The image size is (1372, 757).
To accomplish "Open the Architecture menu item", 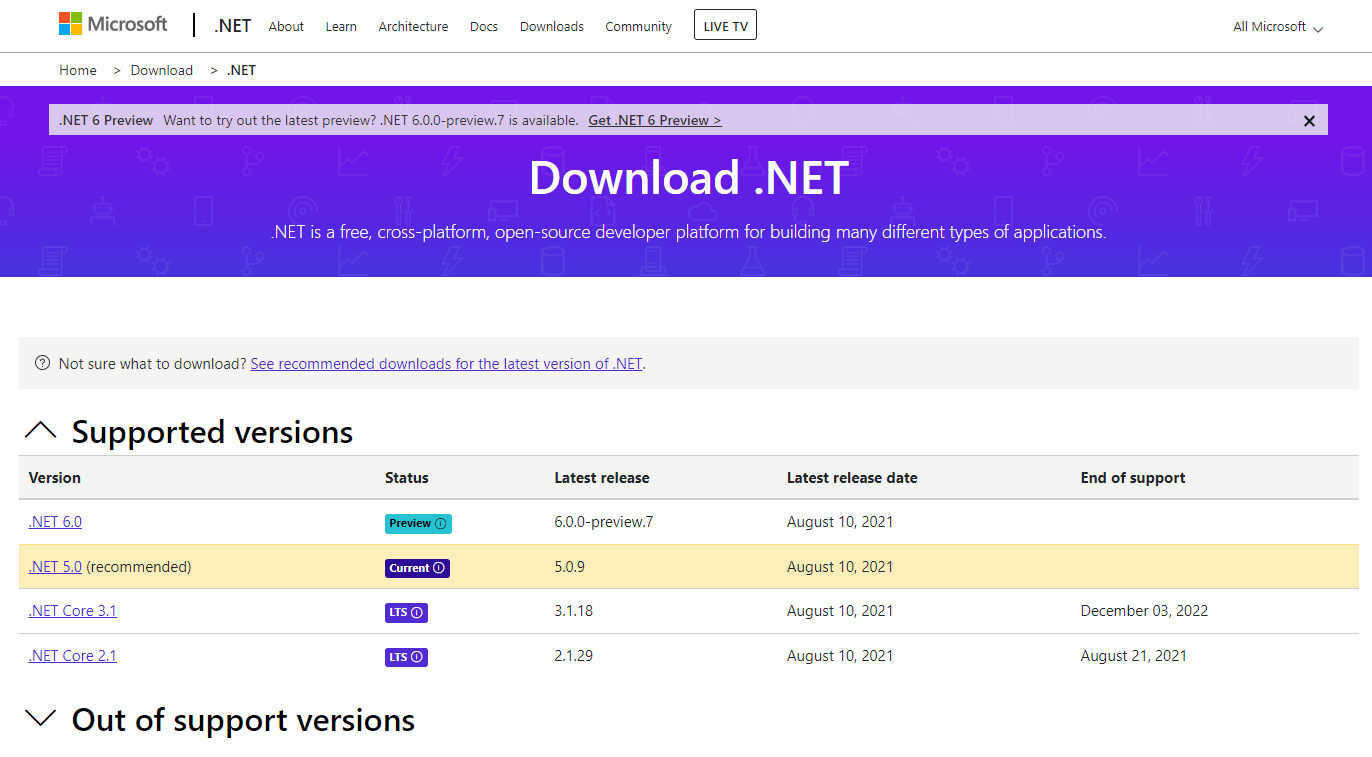I will pyautogui.click(x=413, y=27).
